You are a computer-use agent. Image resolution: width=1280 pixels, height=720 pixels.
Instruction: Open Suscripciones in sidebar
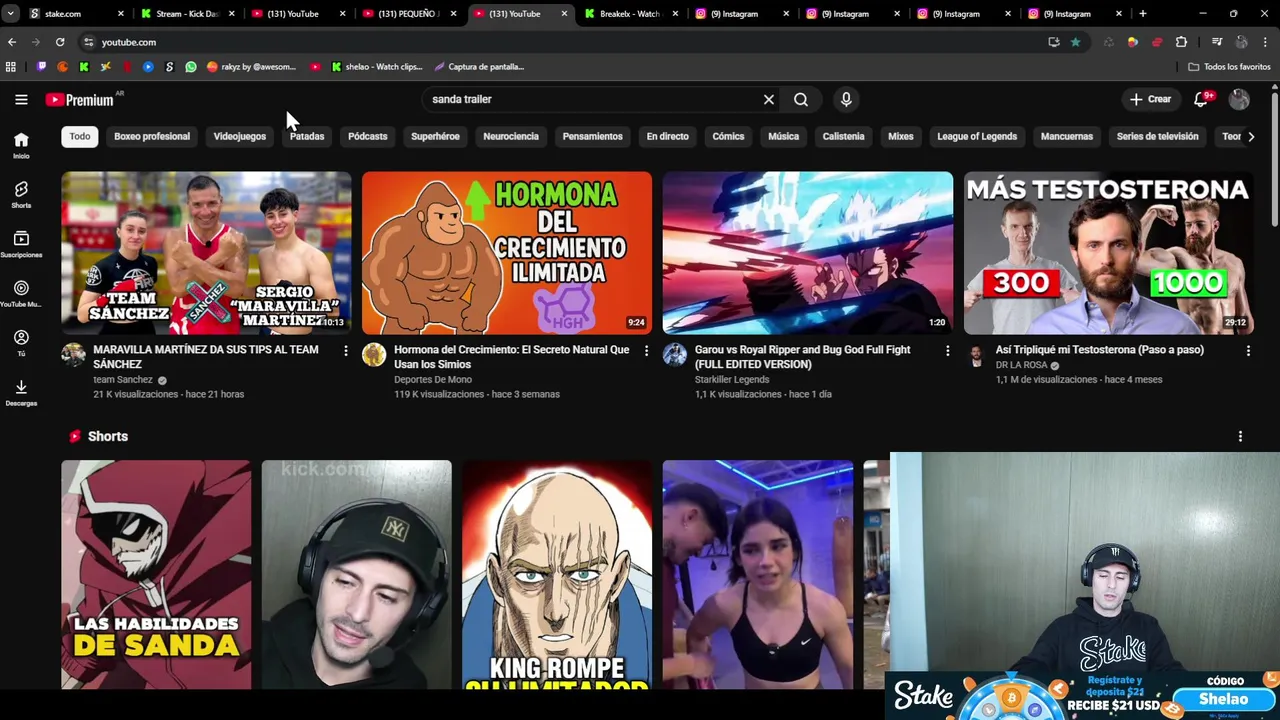[21, 244]
